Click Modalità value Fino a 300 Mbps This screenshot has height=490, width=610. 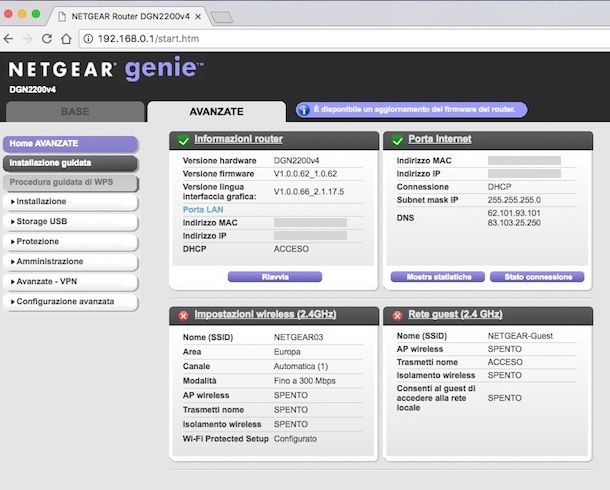click(305, 381)
